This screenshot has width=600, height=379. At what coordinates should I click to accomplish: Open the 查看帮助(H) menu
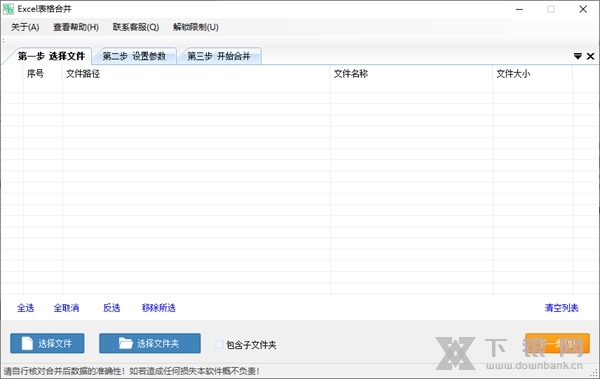pyautogui.click(x=76, y=27)
